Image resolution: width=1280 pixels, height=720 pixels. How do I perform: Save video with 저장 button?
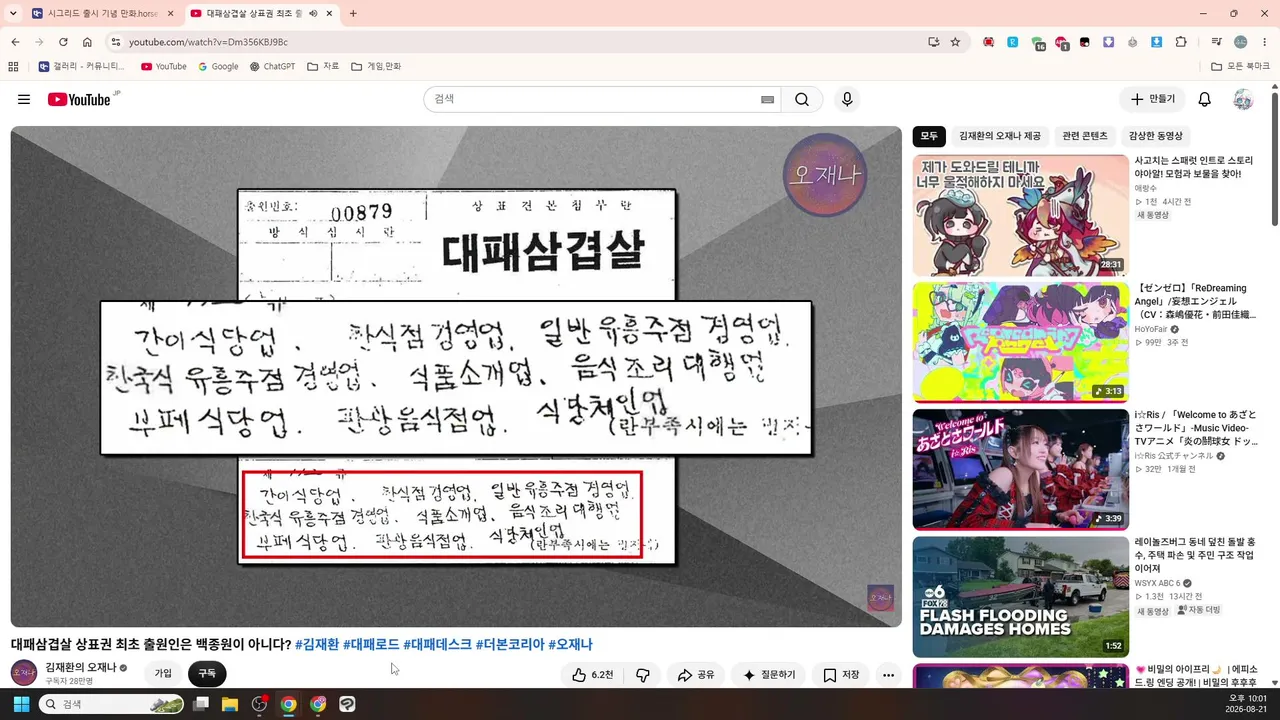(x=841, y=675)
